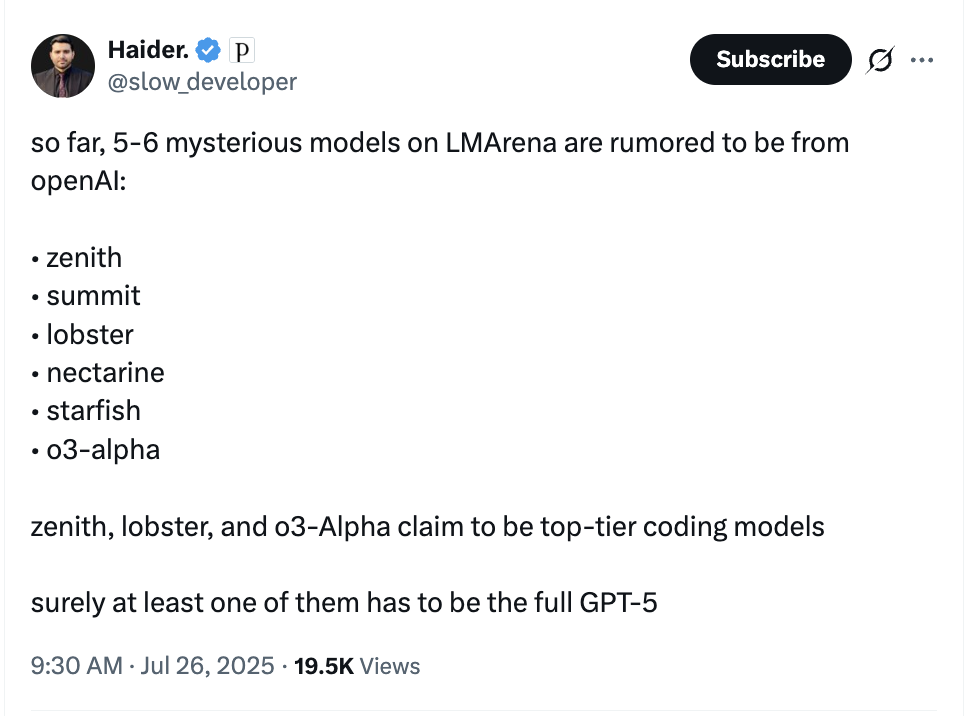This screenshot has width=976, height=716.
Task: Select the lobster bullet item
Action: 89,334
